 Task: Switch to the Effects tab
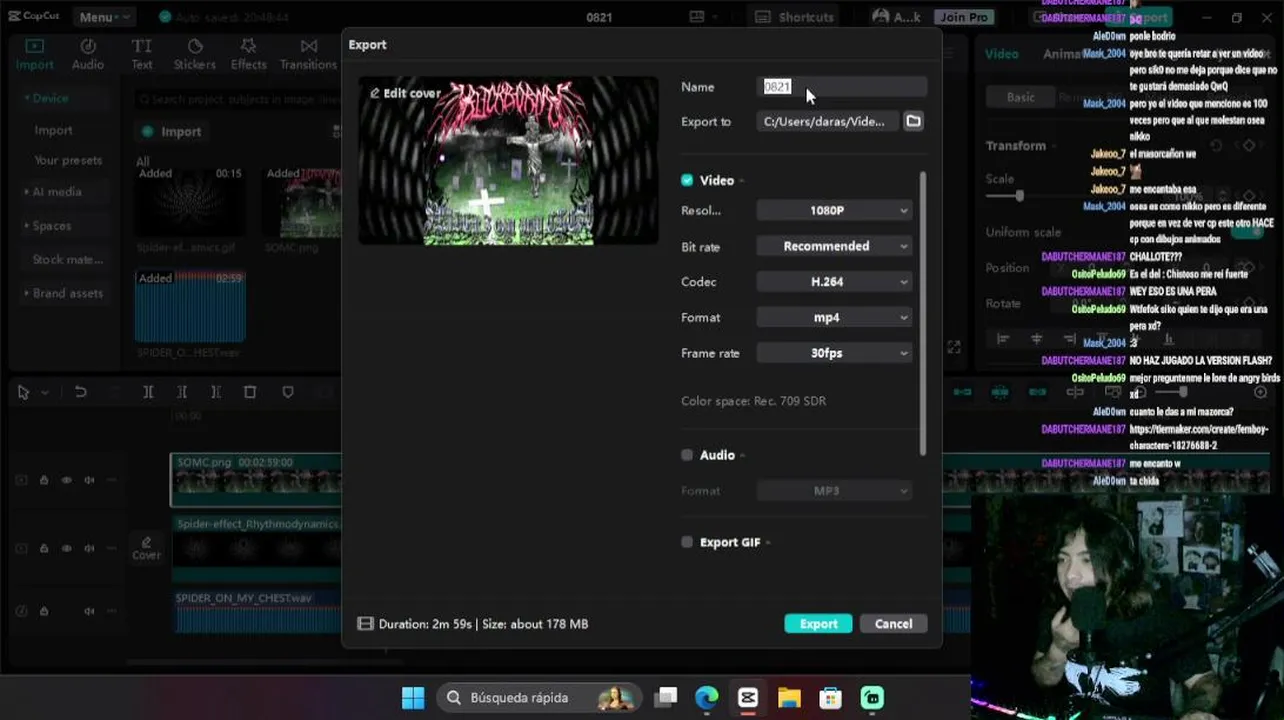click(x=248, y=54)
